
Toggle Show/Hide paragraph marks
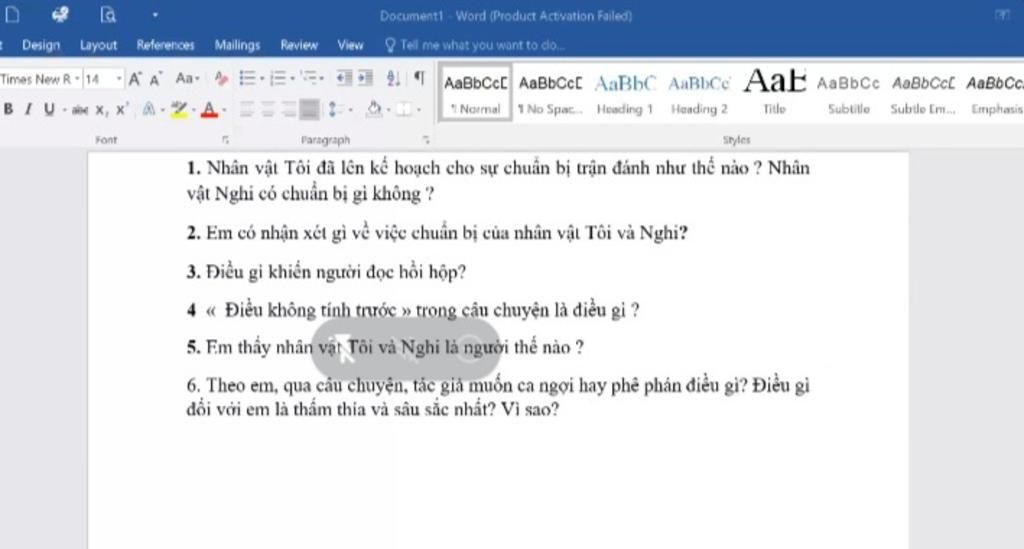[x=419, y=78]
